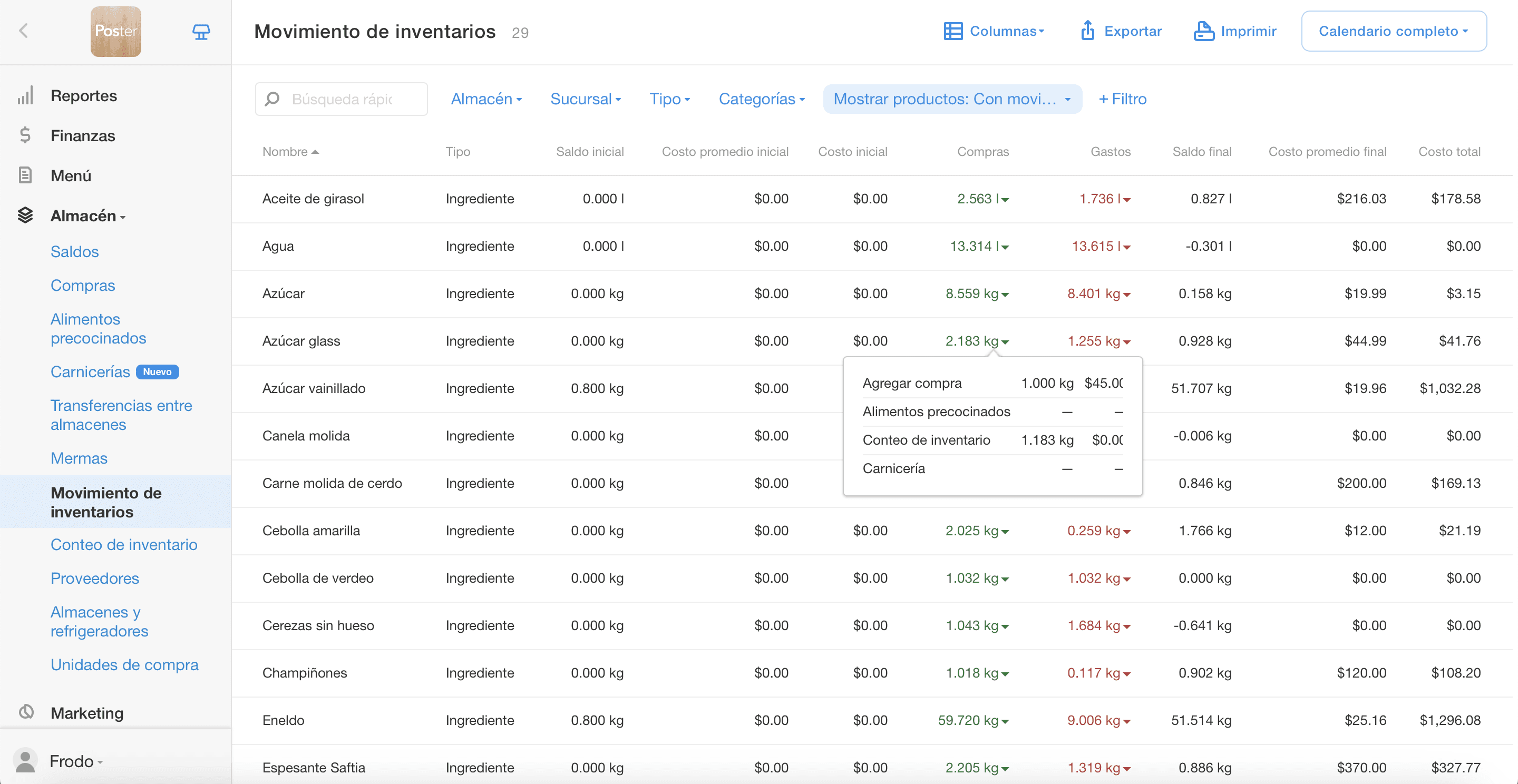Open the Calendario completo date dropdown

tap(1393, 31)
